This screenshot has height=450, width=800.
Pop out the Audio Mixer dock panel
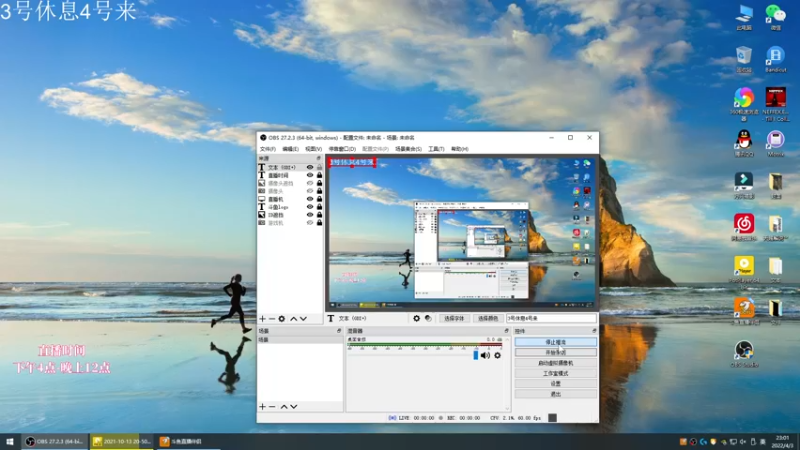tap(506, 331)
